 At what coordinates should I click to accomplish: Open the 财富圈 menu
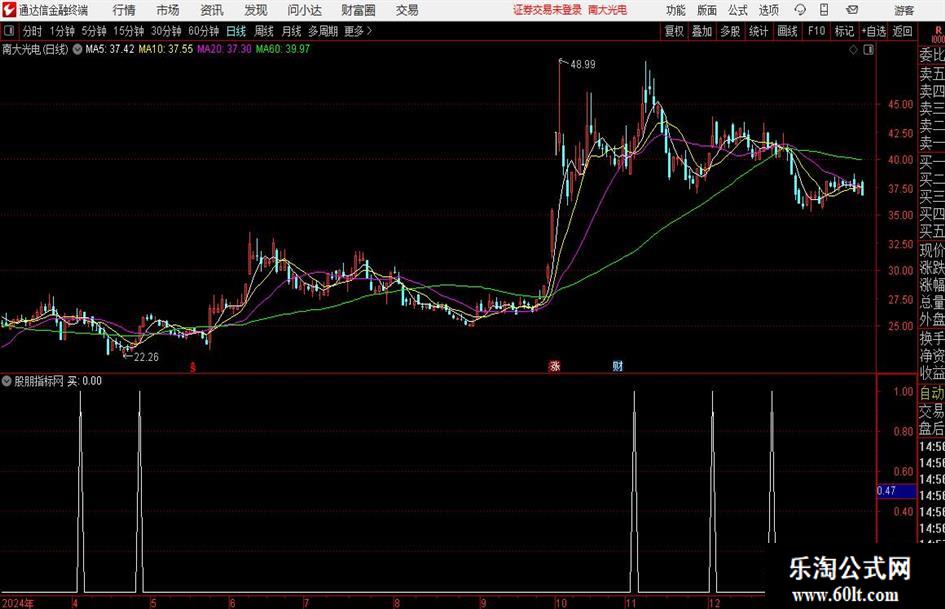(x=358, y=10)
